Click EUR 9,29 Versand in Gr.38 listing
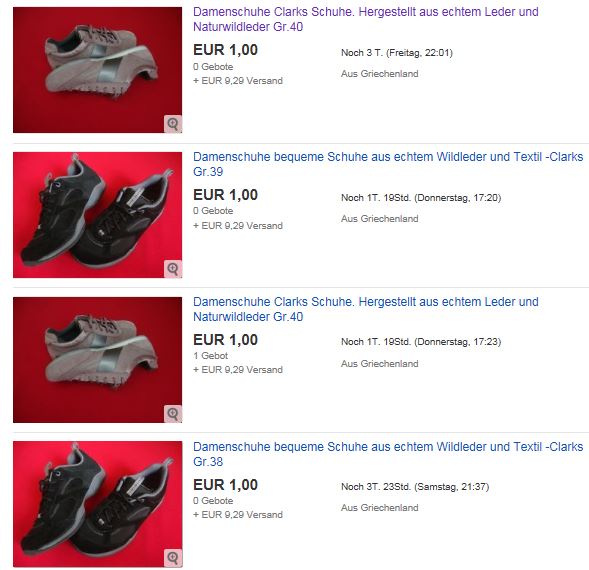This screenshot has height=570, width=589. point(238,514)
